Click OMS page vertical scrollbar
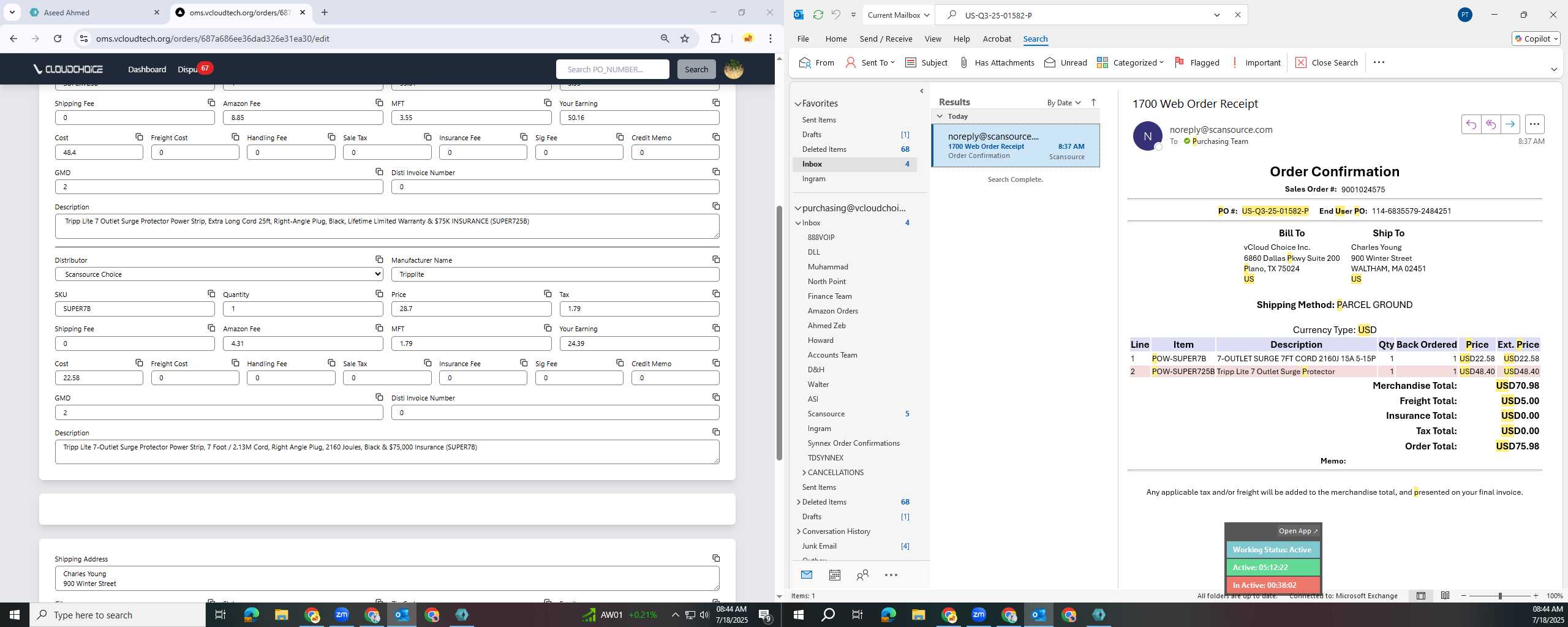The width and height of the screenshot is (1568, 627). (779, 332)
